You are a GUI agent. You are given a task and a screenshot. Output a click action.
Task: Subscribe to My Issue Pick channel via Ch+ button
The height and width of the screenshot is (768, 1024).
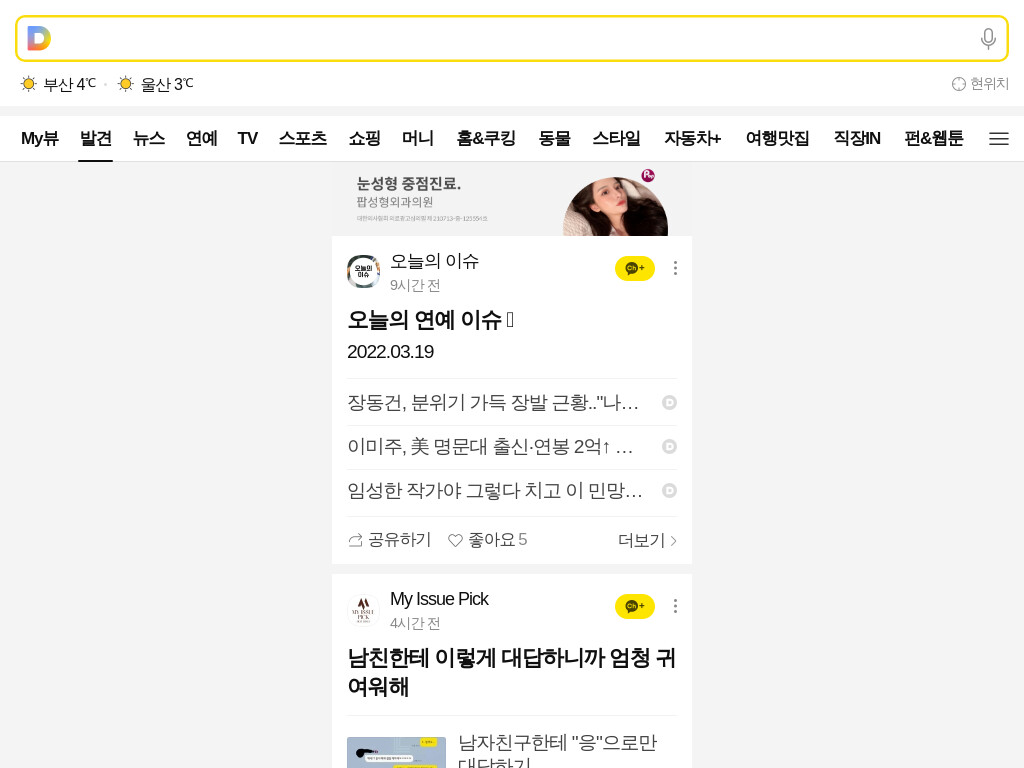coord(635,607)
